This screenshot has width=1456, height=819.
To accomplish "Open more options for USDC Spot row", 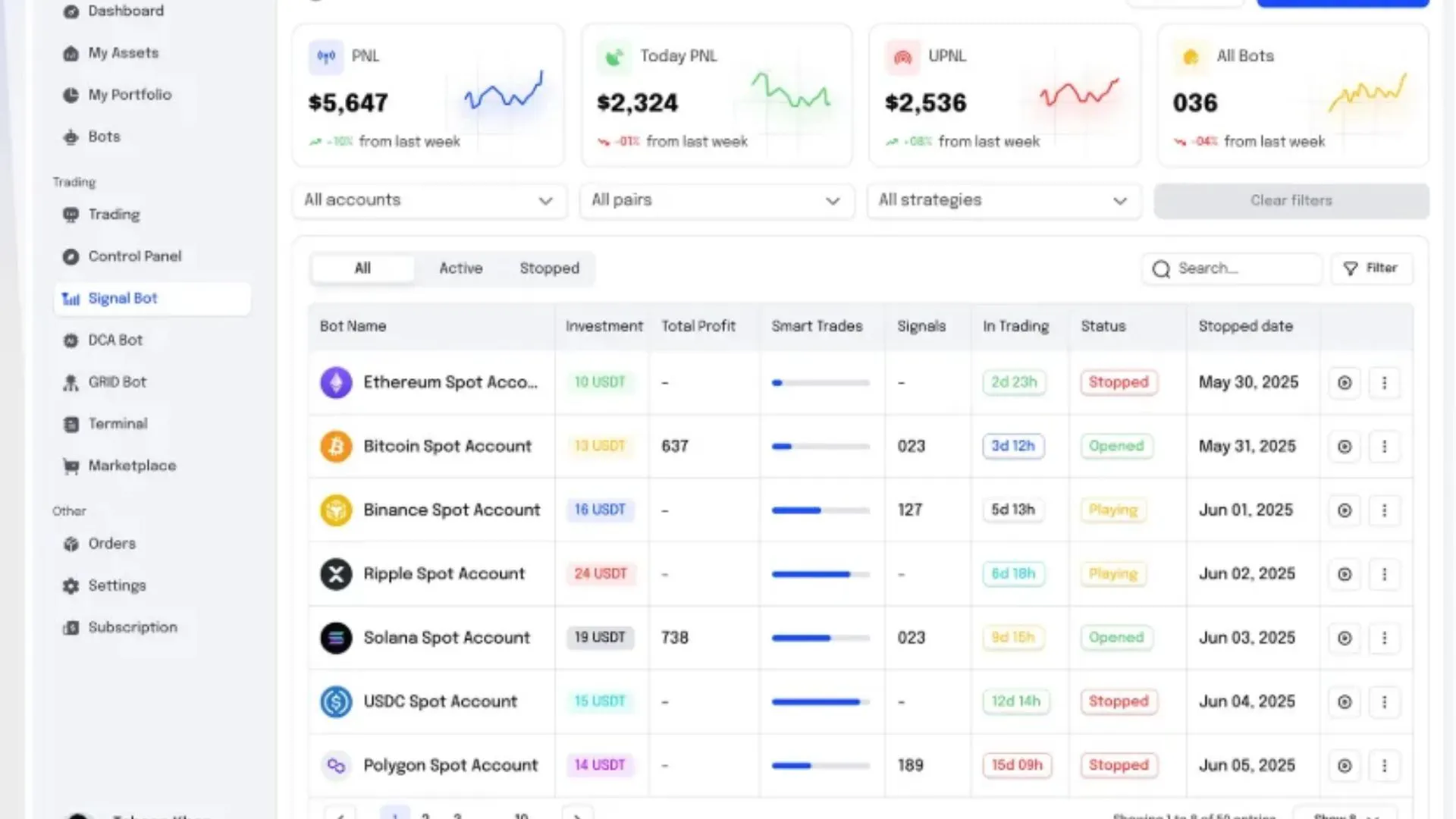I will tap(1384, 701).
